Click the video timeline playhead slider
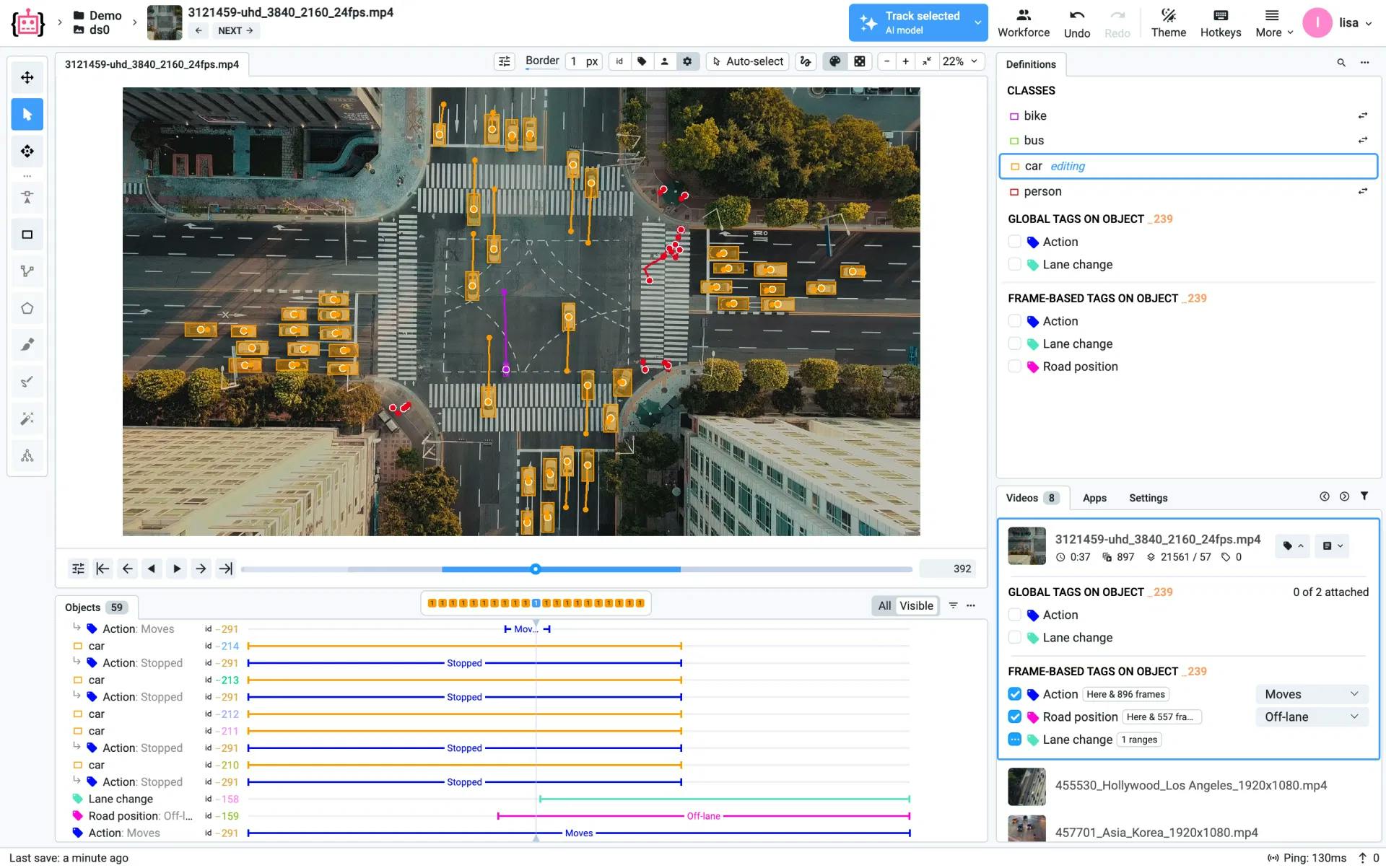Image resolution: width=1386 pixels, height=868 pixels. pos(536,569)
